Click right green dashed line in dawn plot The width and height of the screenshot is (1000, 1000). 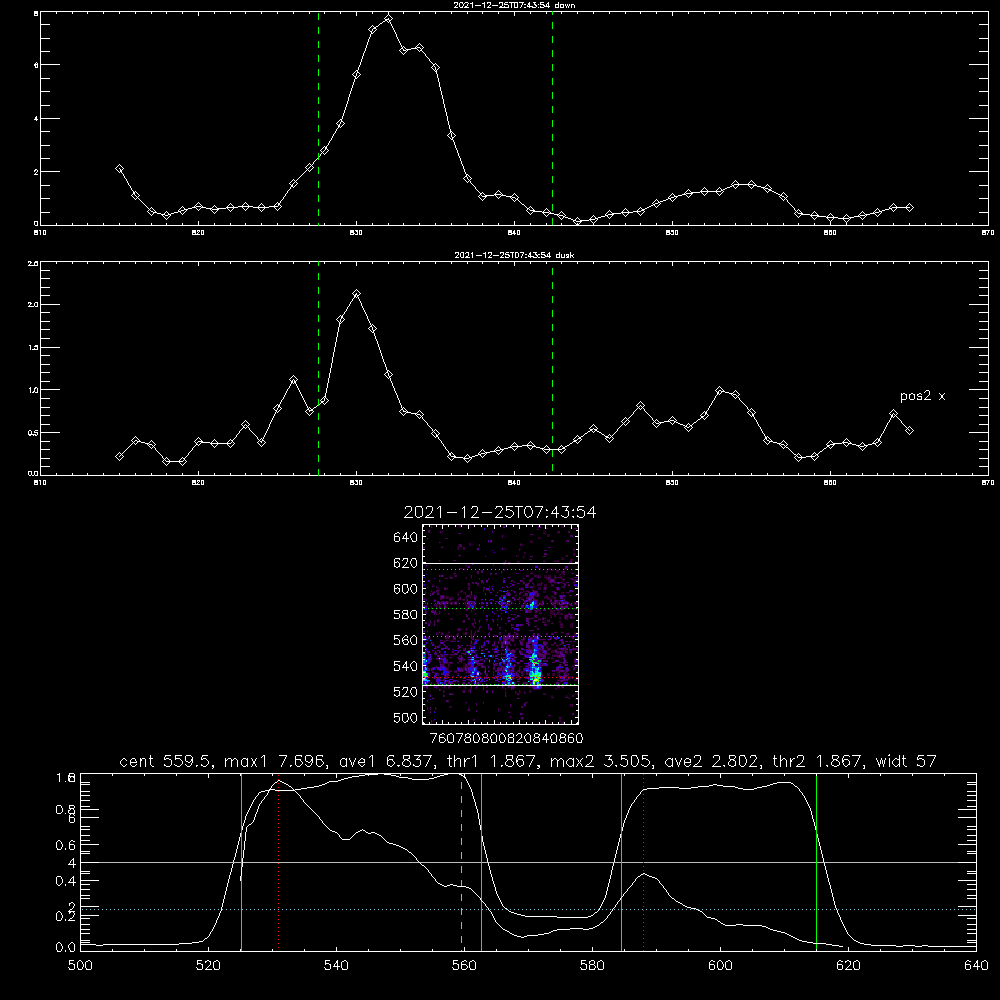click(552, 118)
